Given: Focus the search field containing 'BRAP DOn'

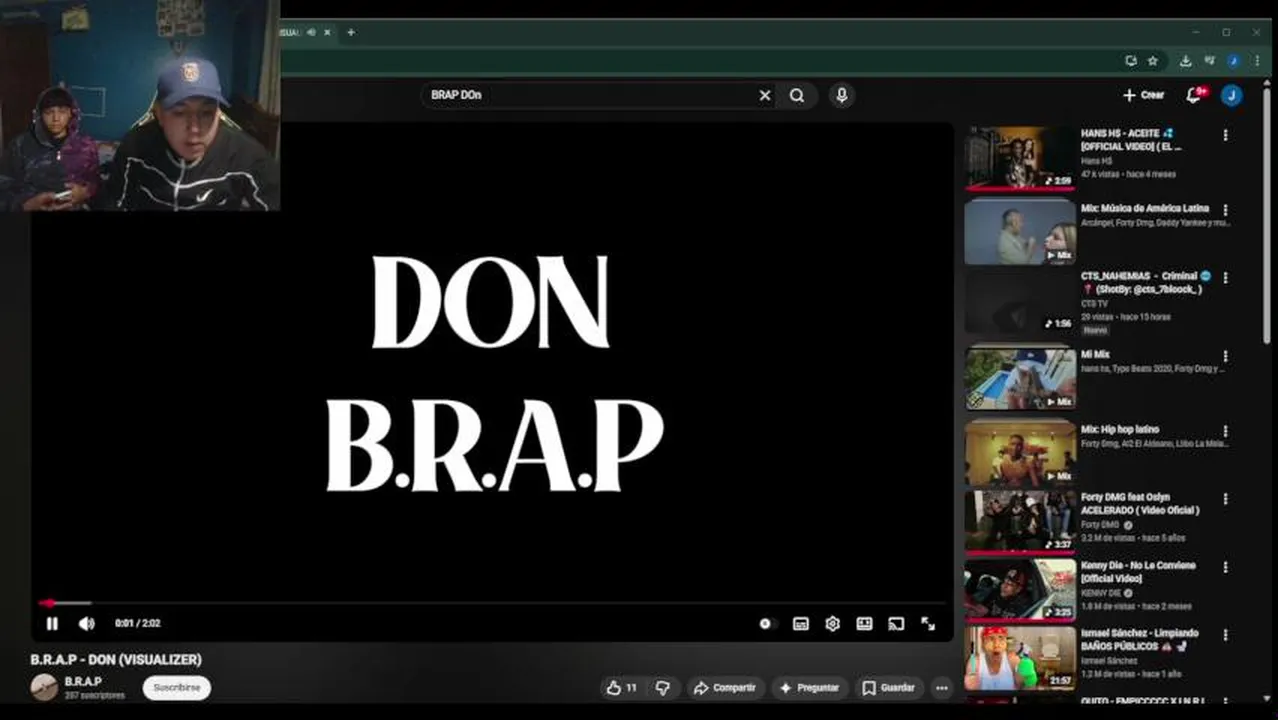Looking at the screenshot, I should pyautogui.click(x=590, y=95).
